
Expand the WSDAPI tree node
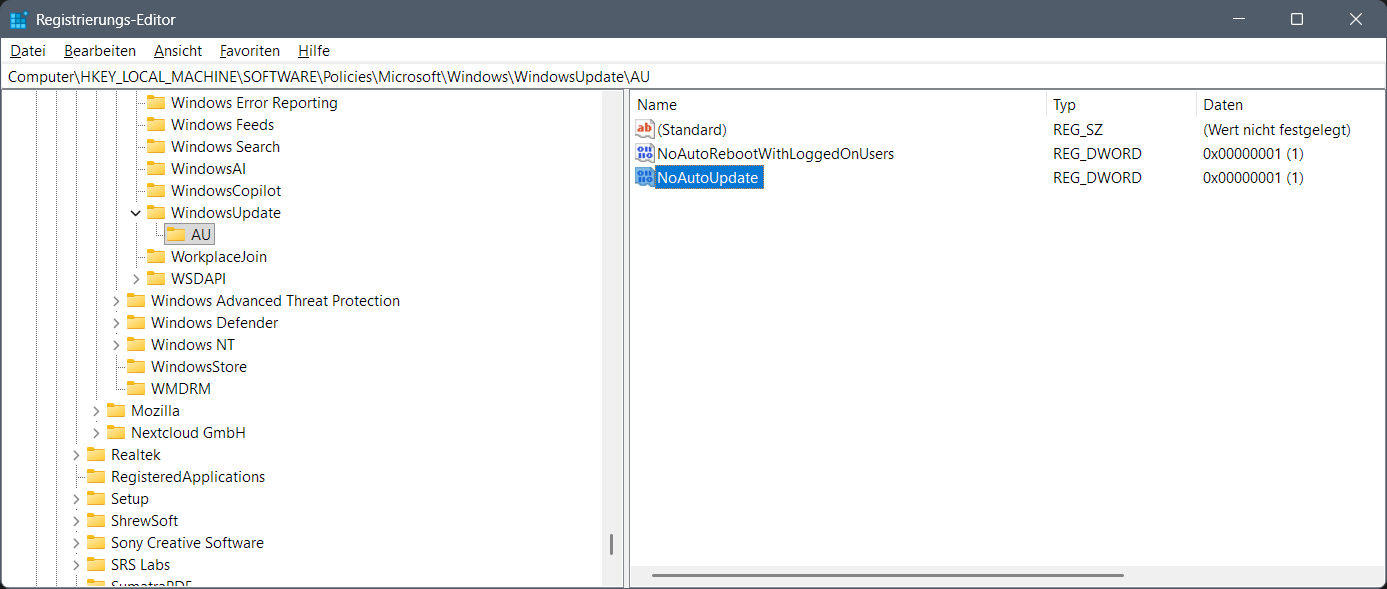point(136,278)
